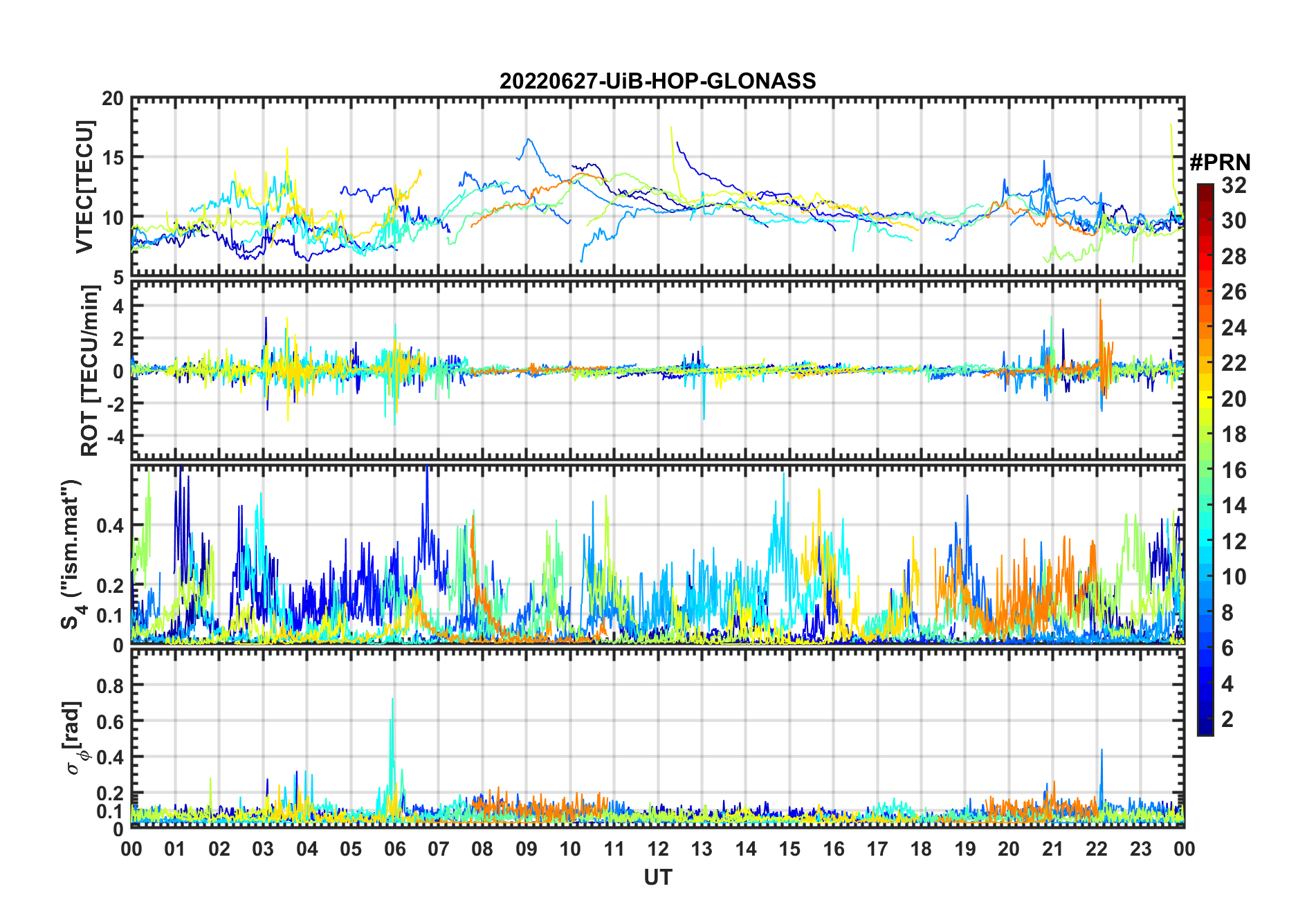Select the colorbar tick label 12
1316x920 pixels.
coord(1234,542)
